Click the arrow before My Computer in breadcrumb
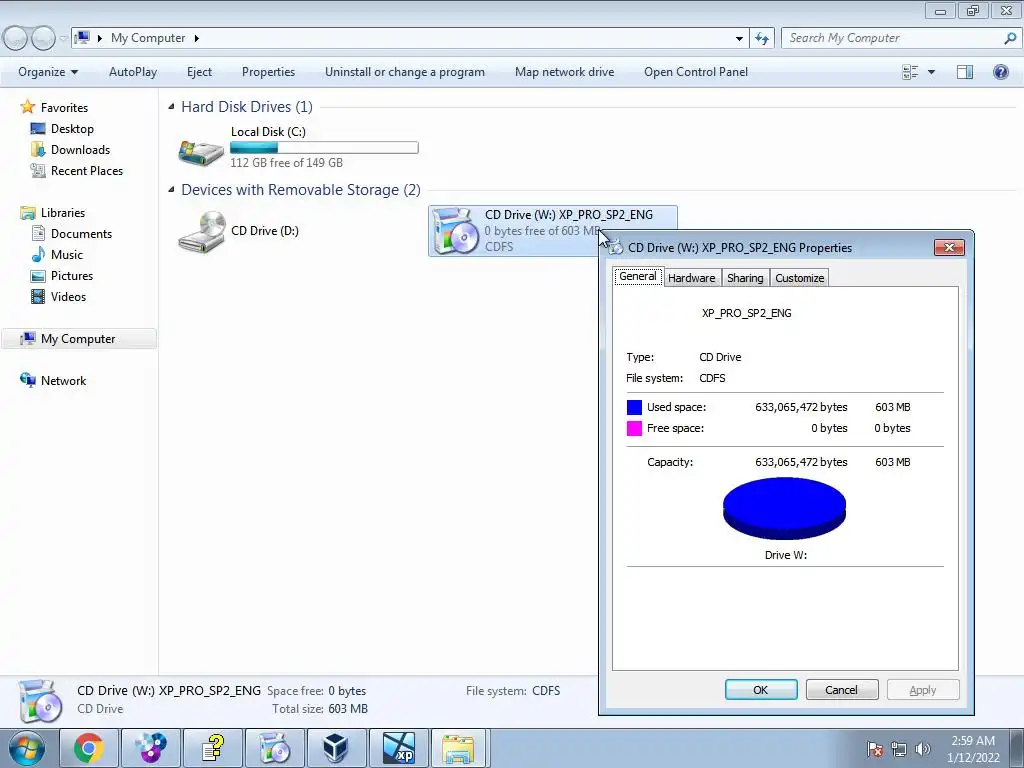 point(100,39)
